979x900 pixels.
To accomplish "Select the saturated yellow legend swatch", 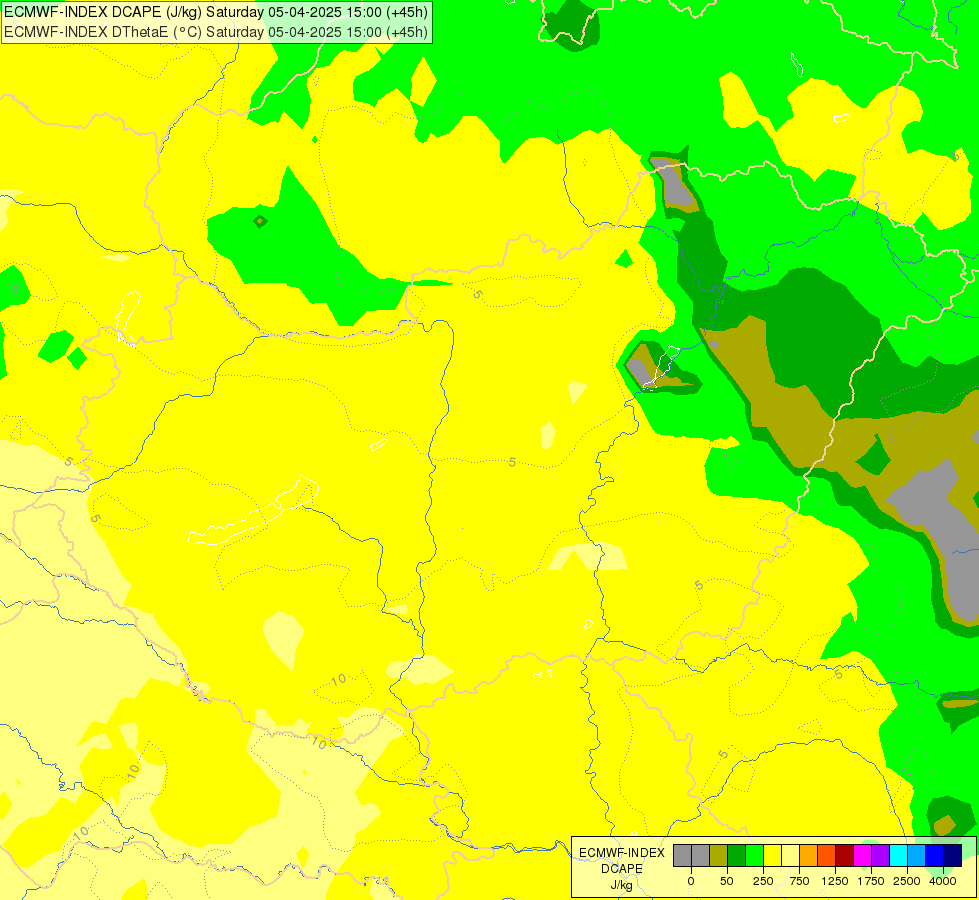I will pos(772,856).
